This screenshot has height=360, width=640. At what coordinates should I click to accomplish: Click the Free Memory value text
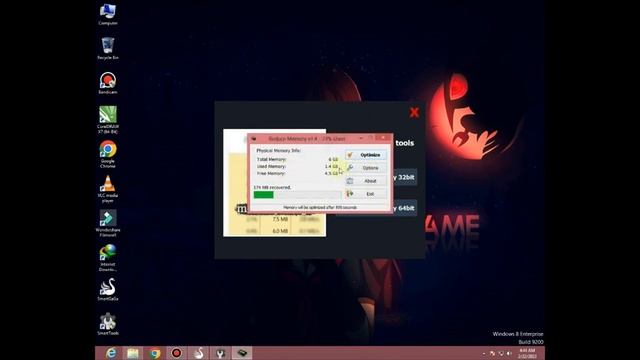(331, 173)
